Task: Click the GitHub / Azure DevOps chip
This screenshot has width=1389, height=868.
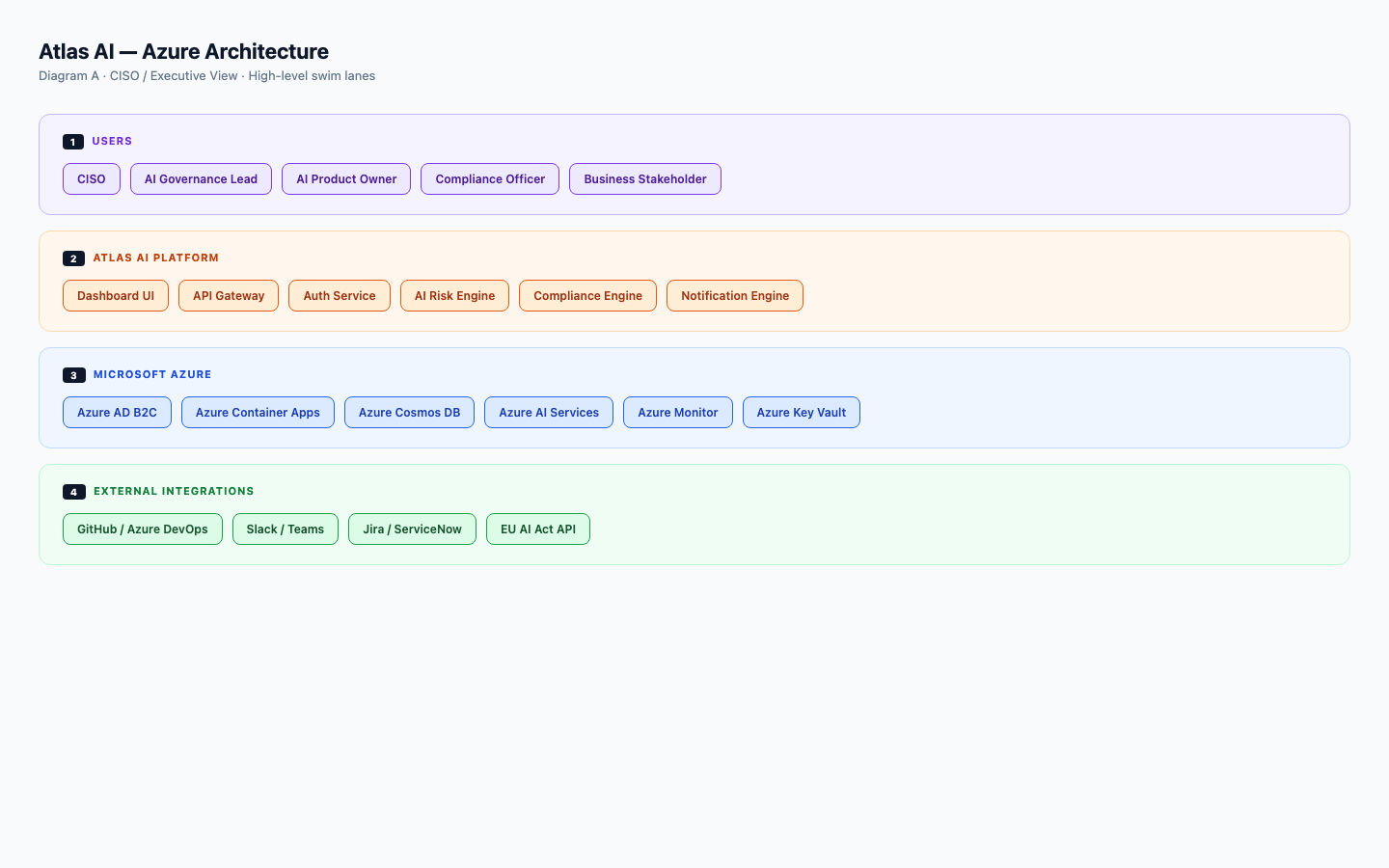Action: pos(143,529)
